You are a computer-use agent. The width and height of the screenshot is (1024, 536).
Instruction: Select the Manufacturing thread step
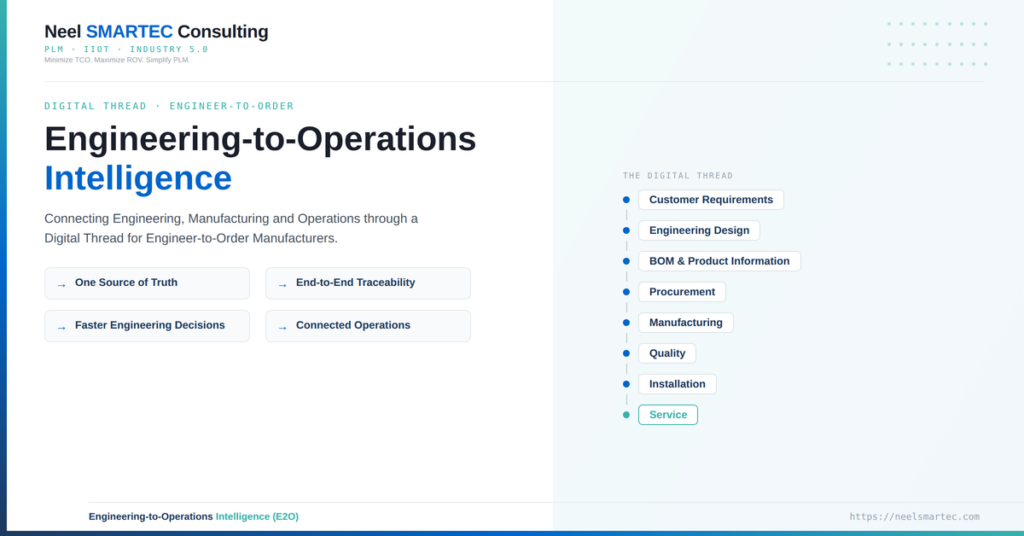[686, 323]
